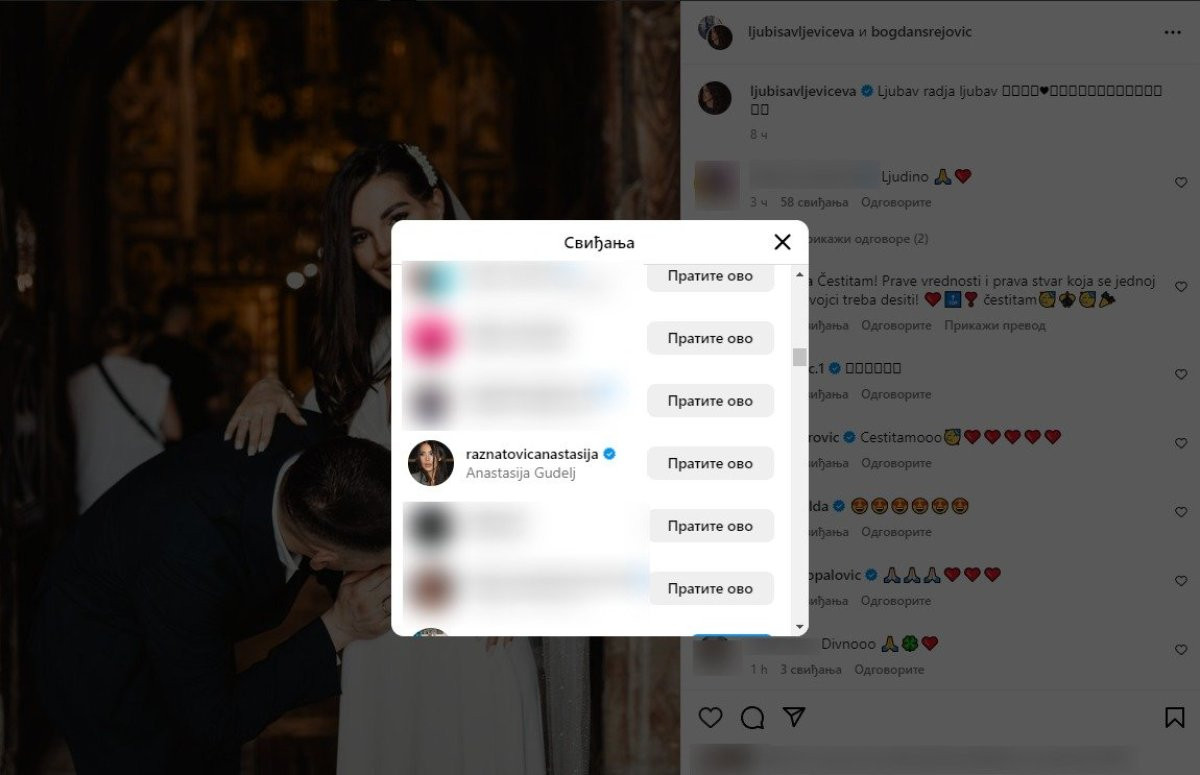Open the three-dots more options menu
The height and width of the screenshot is (775, 1200).
[1172, 32]
